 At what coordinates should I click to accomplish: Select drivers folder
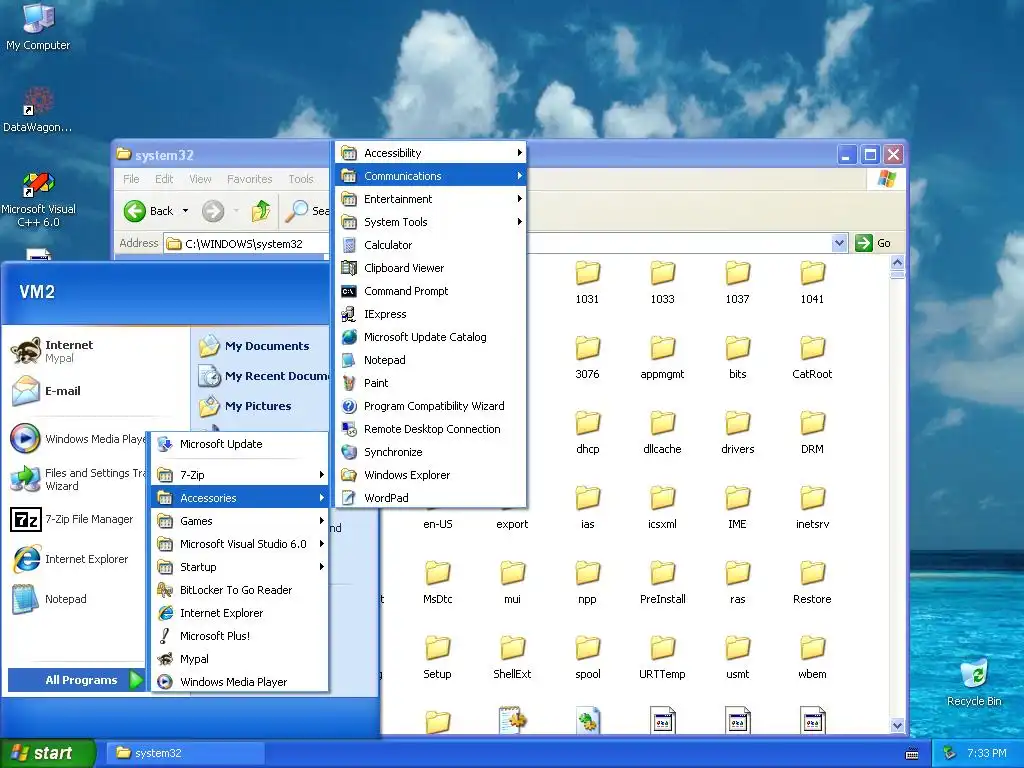[737, 432]
